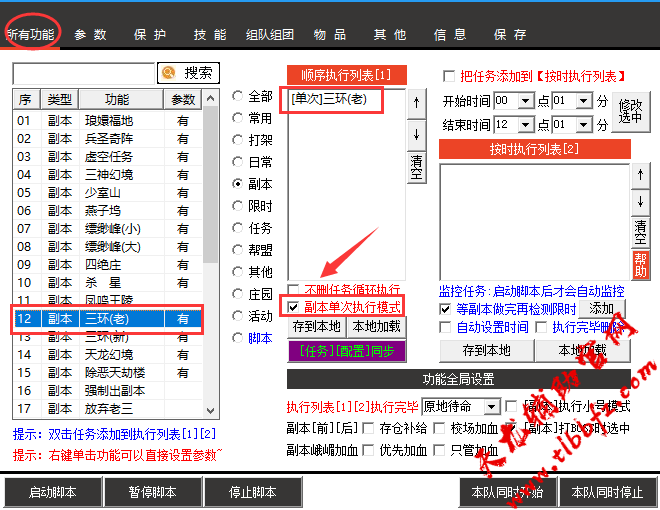
Task: Choose the 日常 radio option
Action: (237, 162)
